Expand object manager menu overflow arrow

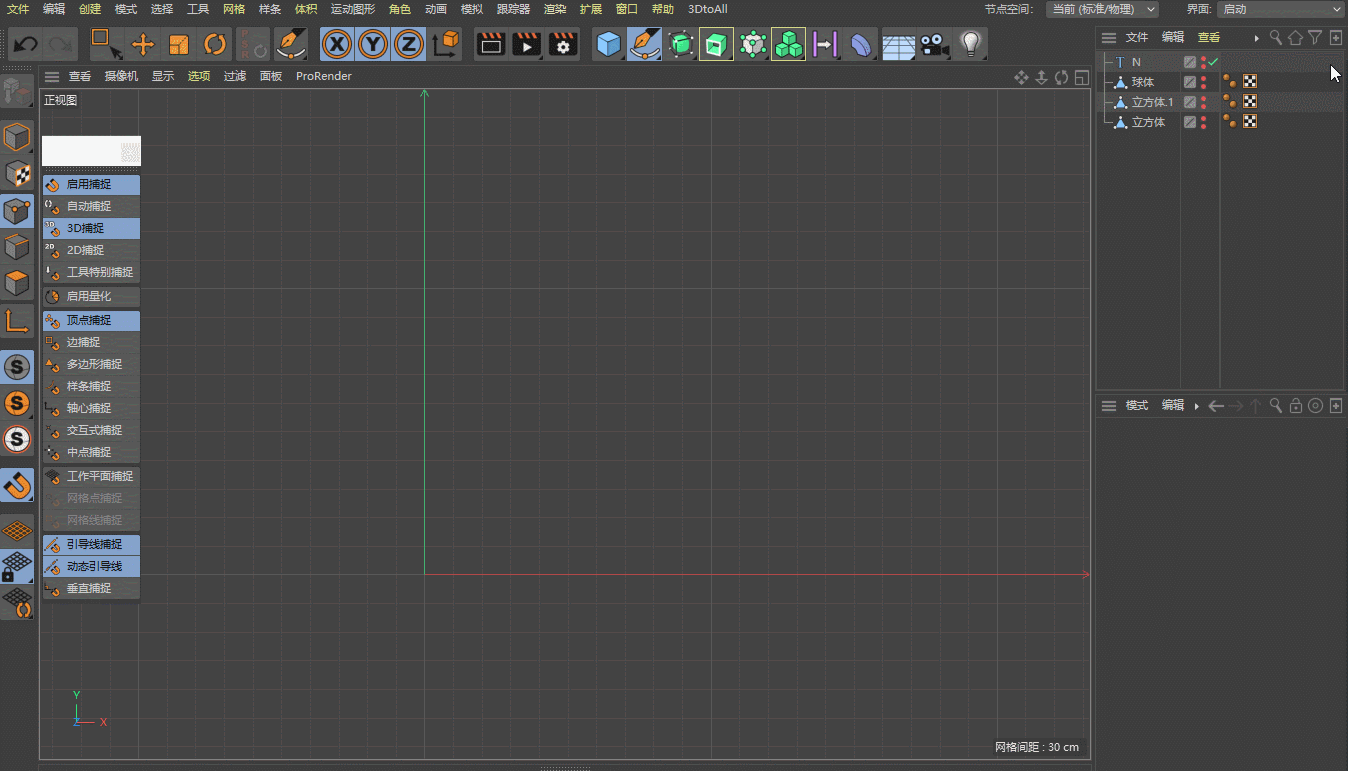point(1256,37)
